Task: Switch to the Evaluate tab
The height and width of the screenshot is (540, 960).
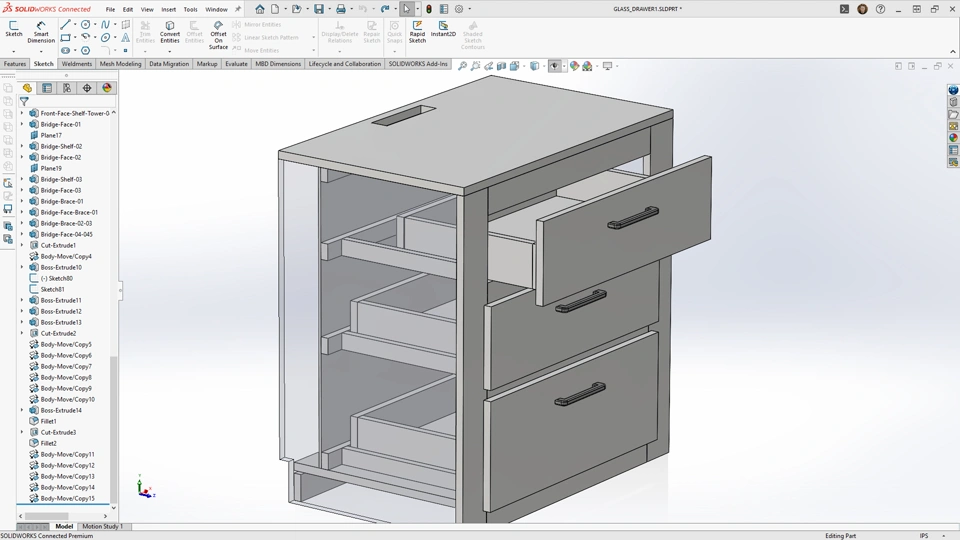Action: pyautogui.click(x=236, y=64)
